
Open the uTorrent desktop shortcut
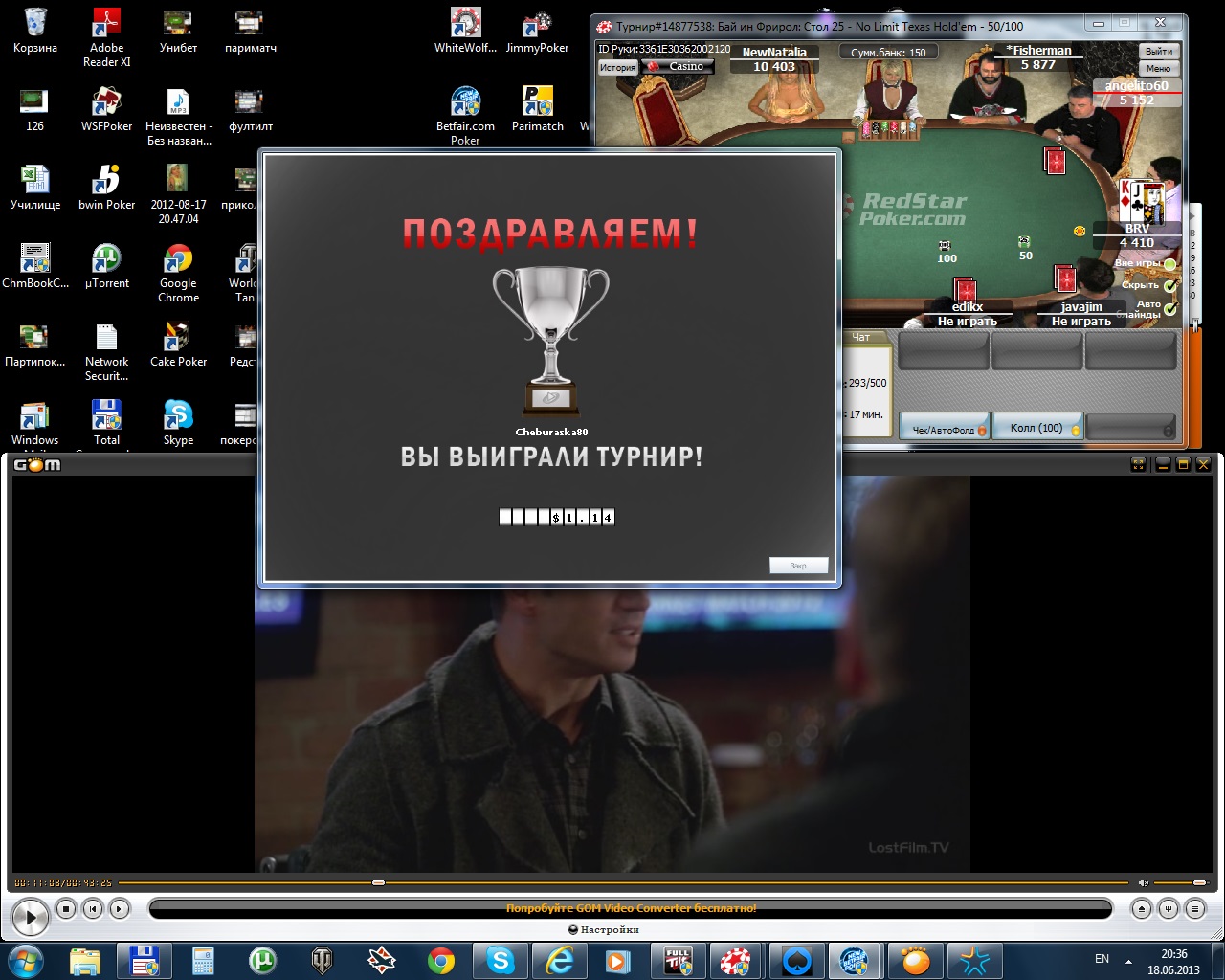tap(106, 259)
